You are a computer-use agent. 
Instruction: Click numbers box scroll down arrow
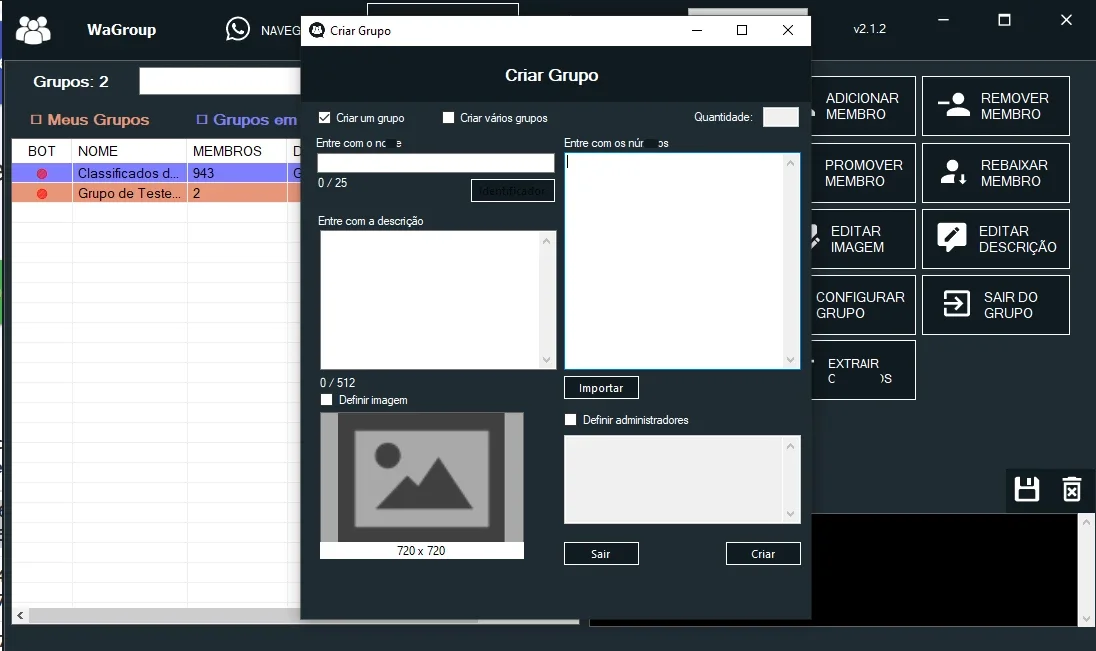click(x=791, y=360)
